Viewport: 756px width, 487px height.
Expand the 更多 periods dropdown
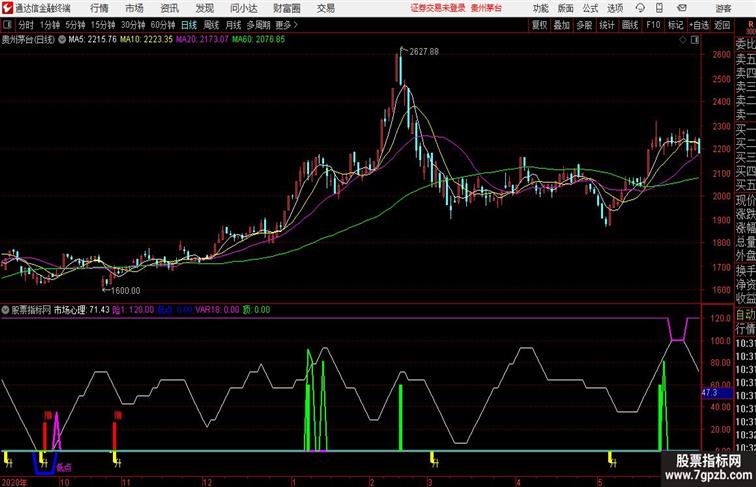(x=286, y=25)
